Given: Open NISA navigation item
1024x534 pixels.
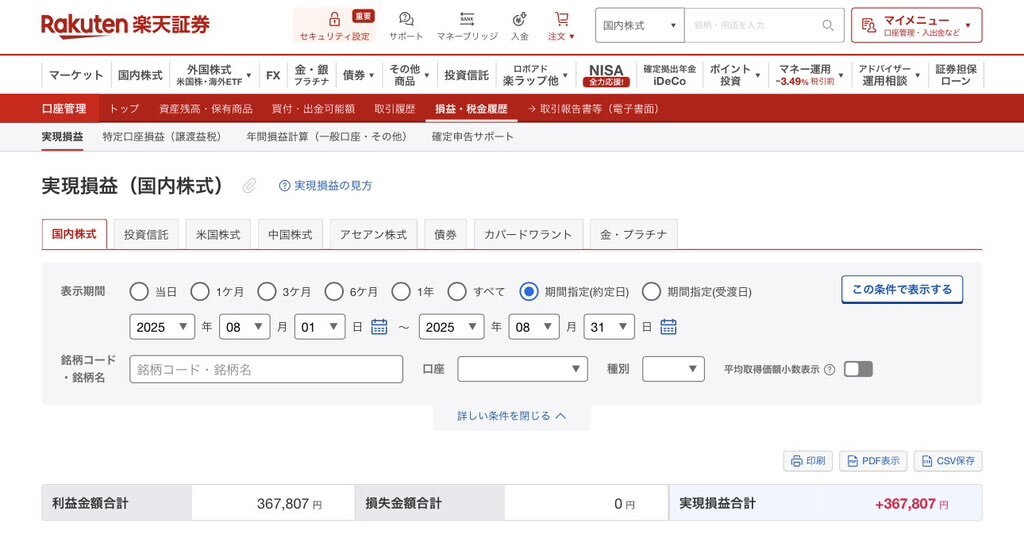Looking at the screenshot, I should point(606,75).
